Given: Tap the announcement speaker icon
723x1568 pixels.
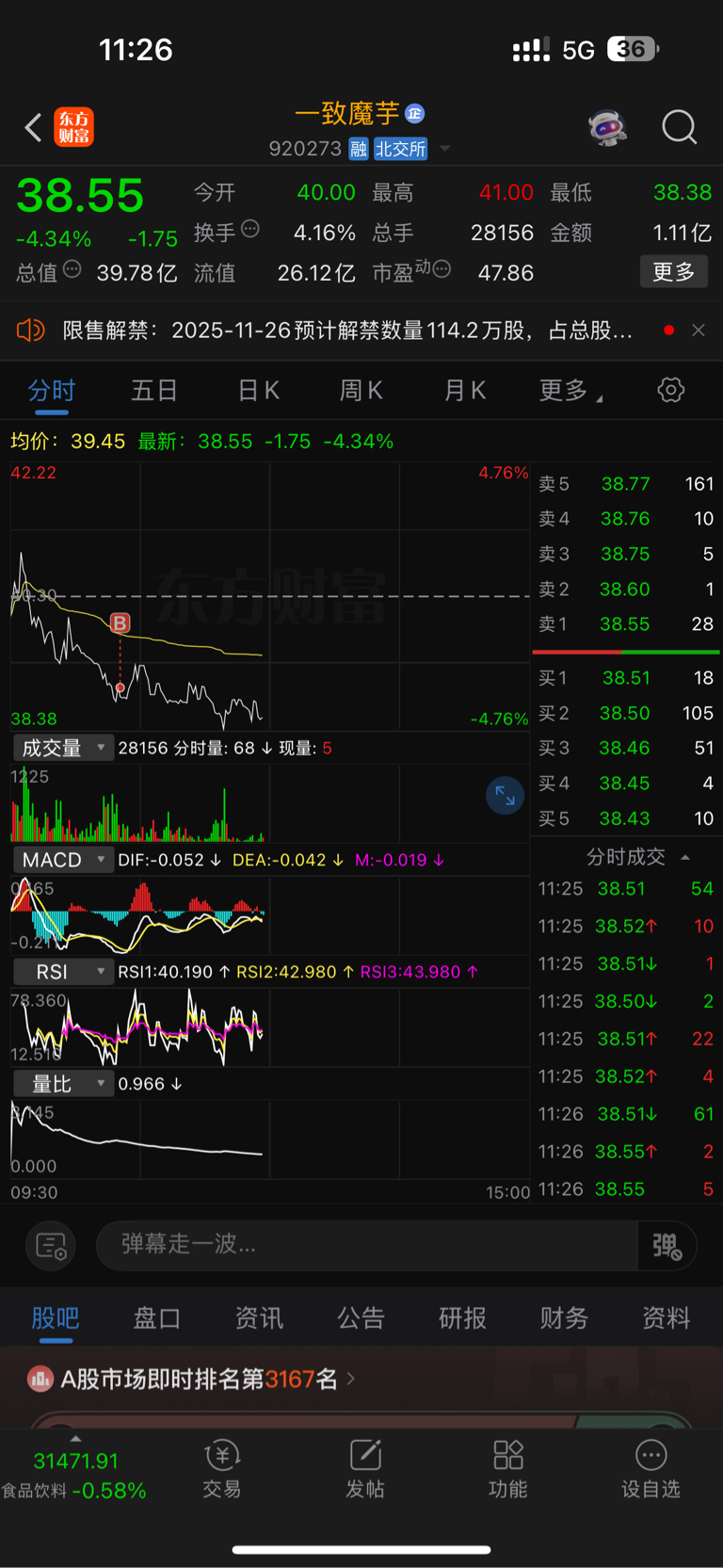Looking at the screenshot, I should (30, 330).
